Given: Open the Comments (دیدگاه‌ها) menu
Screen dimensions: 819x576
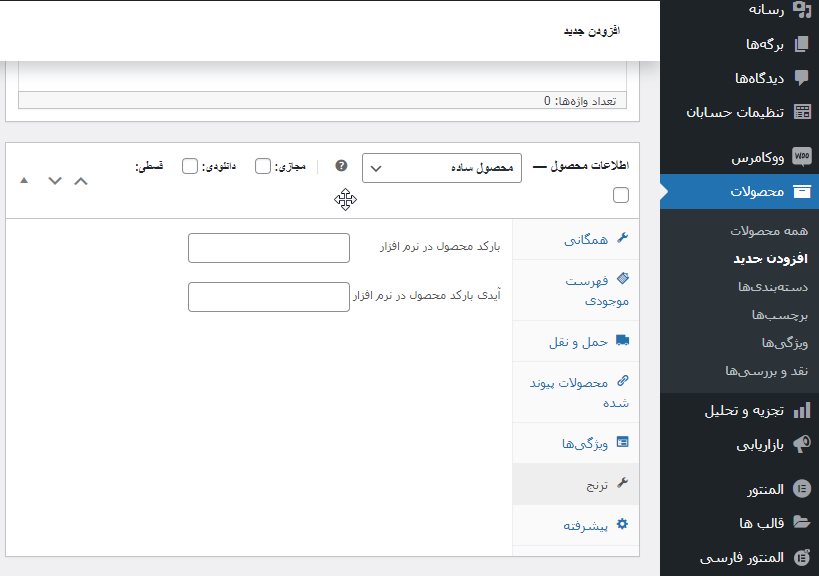Looking at the screenshot, I should (x=740, y=78).
